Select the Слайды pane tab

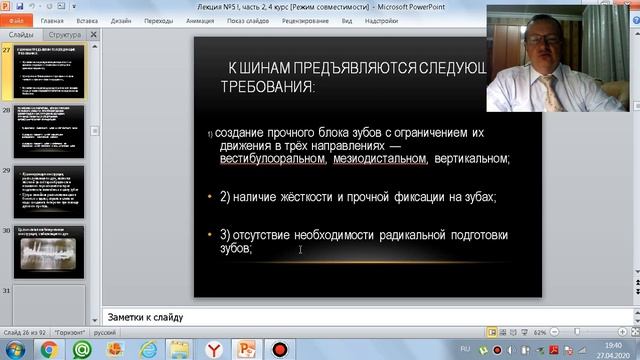click(21, 35)
